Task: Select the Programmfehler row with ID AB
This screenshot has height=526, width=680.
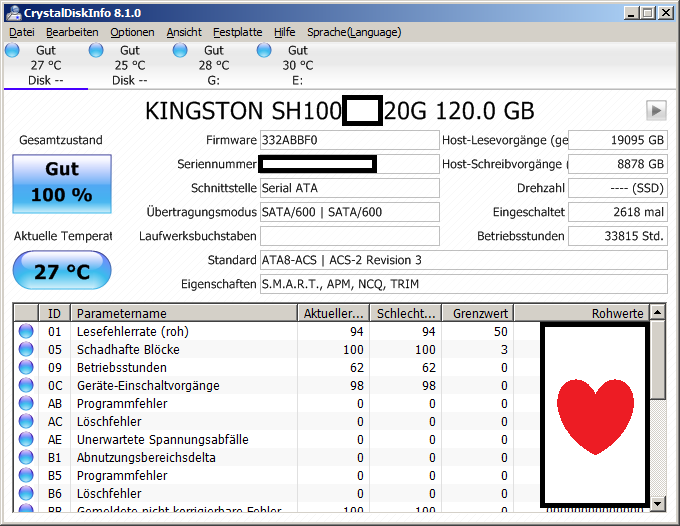Action: click(x=332, y=404)
